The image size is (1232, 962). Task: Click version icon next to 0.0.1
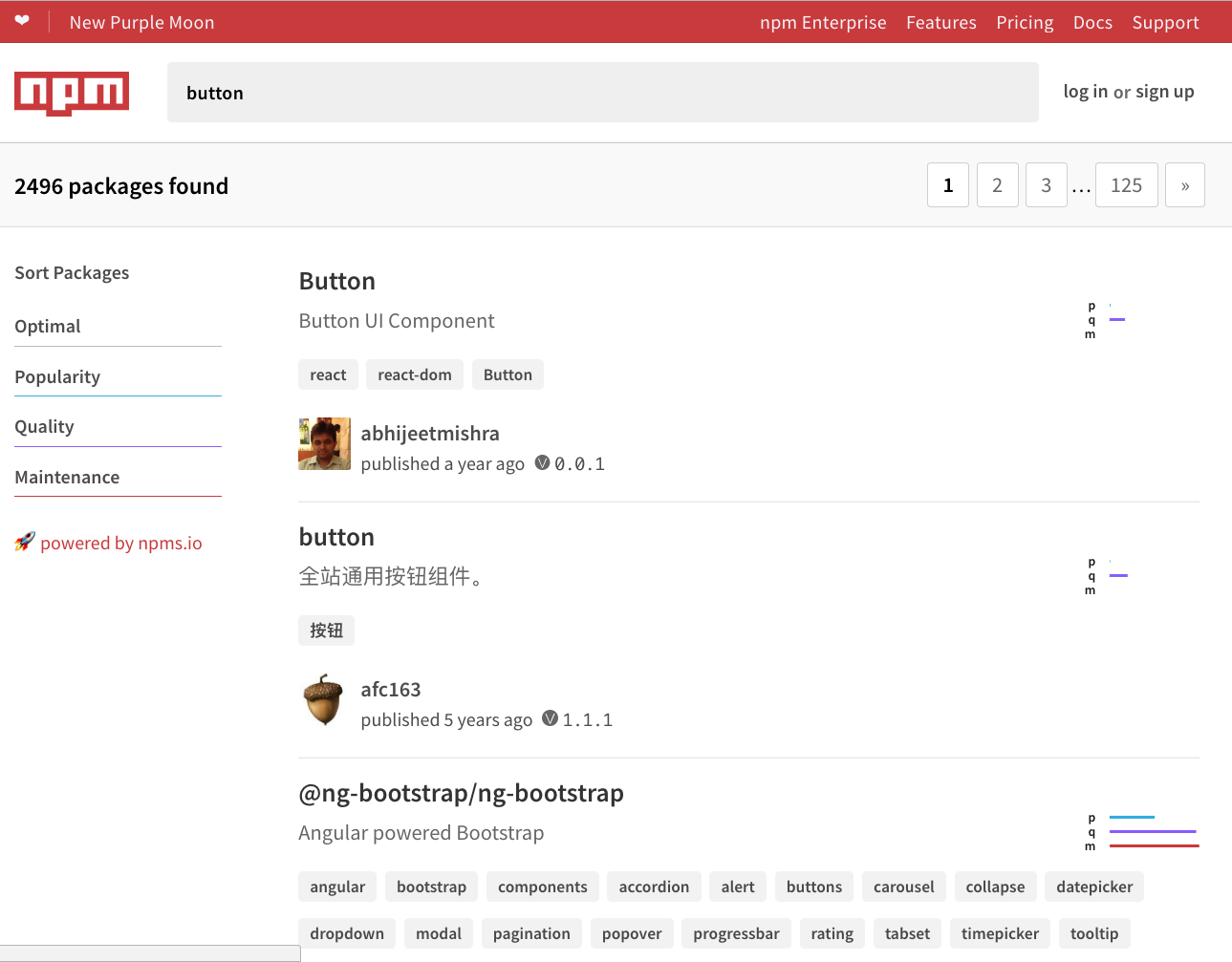coord(542,462)
